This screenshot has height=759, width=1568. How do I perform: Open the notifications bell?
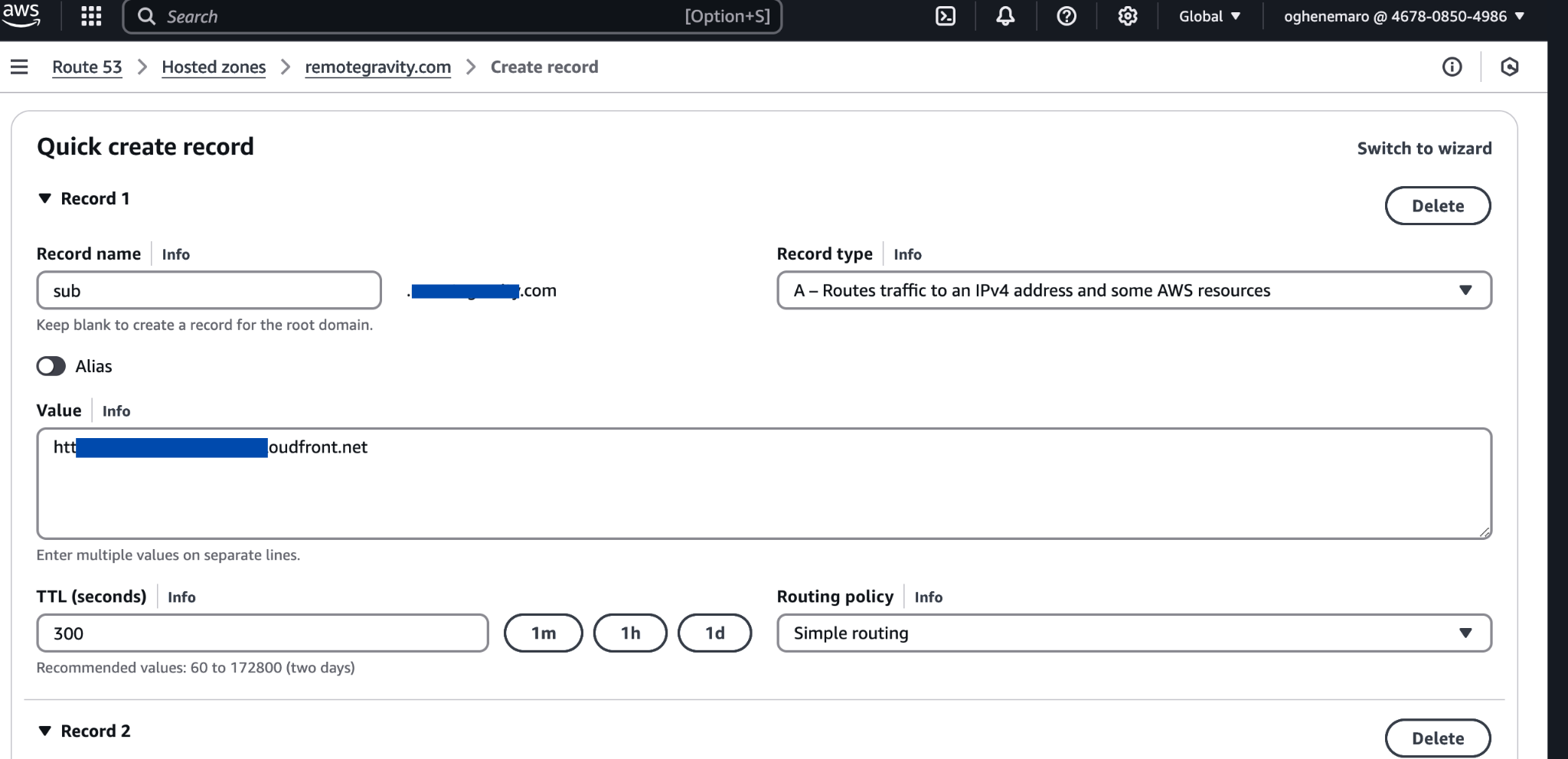coord(1005,16)
